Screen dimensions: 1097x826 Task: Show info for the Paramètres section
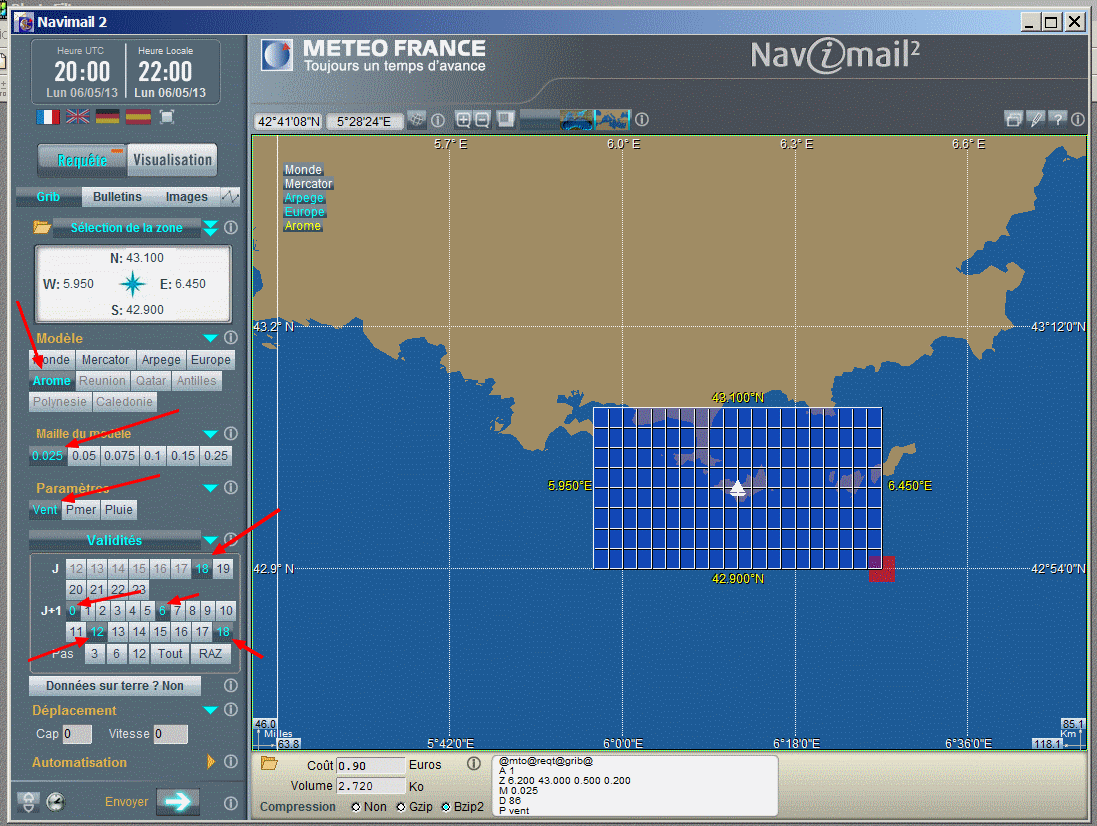pos(231,487)
